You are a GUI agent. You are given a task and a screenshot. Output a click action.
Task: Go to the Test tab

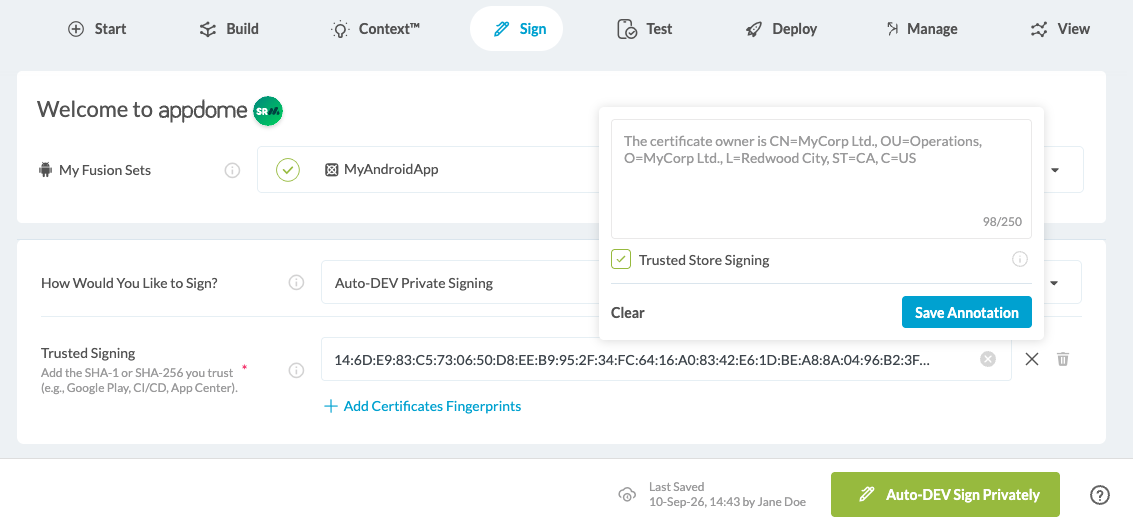[645, 29]
